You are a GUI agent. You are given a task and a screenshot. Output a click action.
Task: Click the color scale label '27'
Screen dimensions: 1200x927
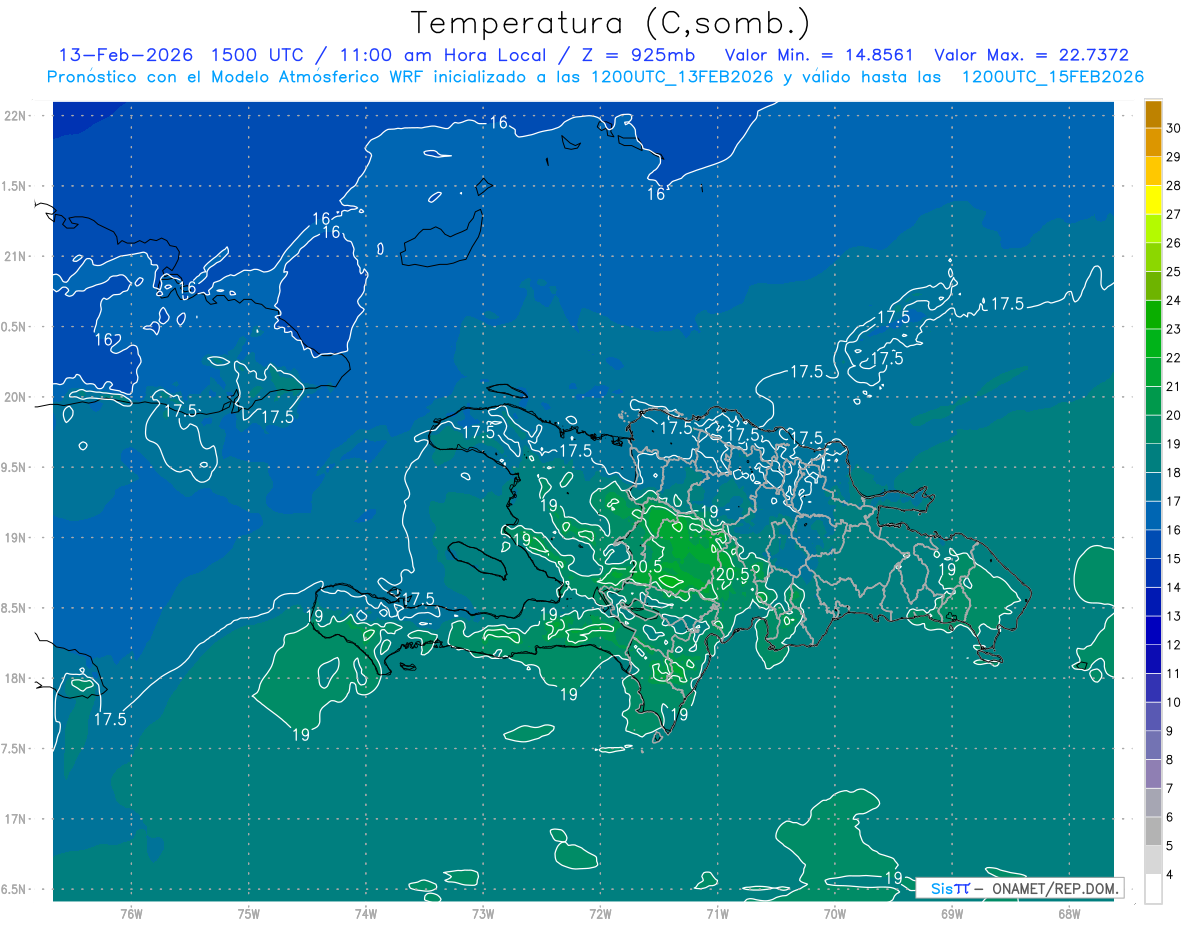tap(1174, 214)
